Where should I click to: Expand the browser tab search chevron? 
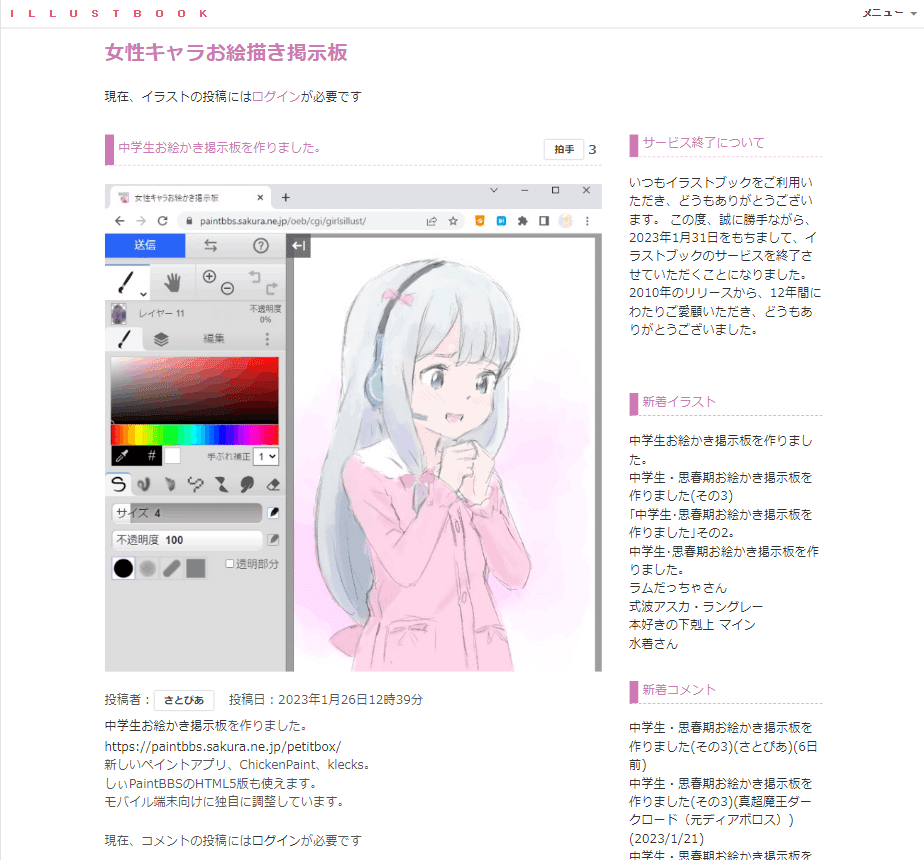tap(494, 190)
